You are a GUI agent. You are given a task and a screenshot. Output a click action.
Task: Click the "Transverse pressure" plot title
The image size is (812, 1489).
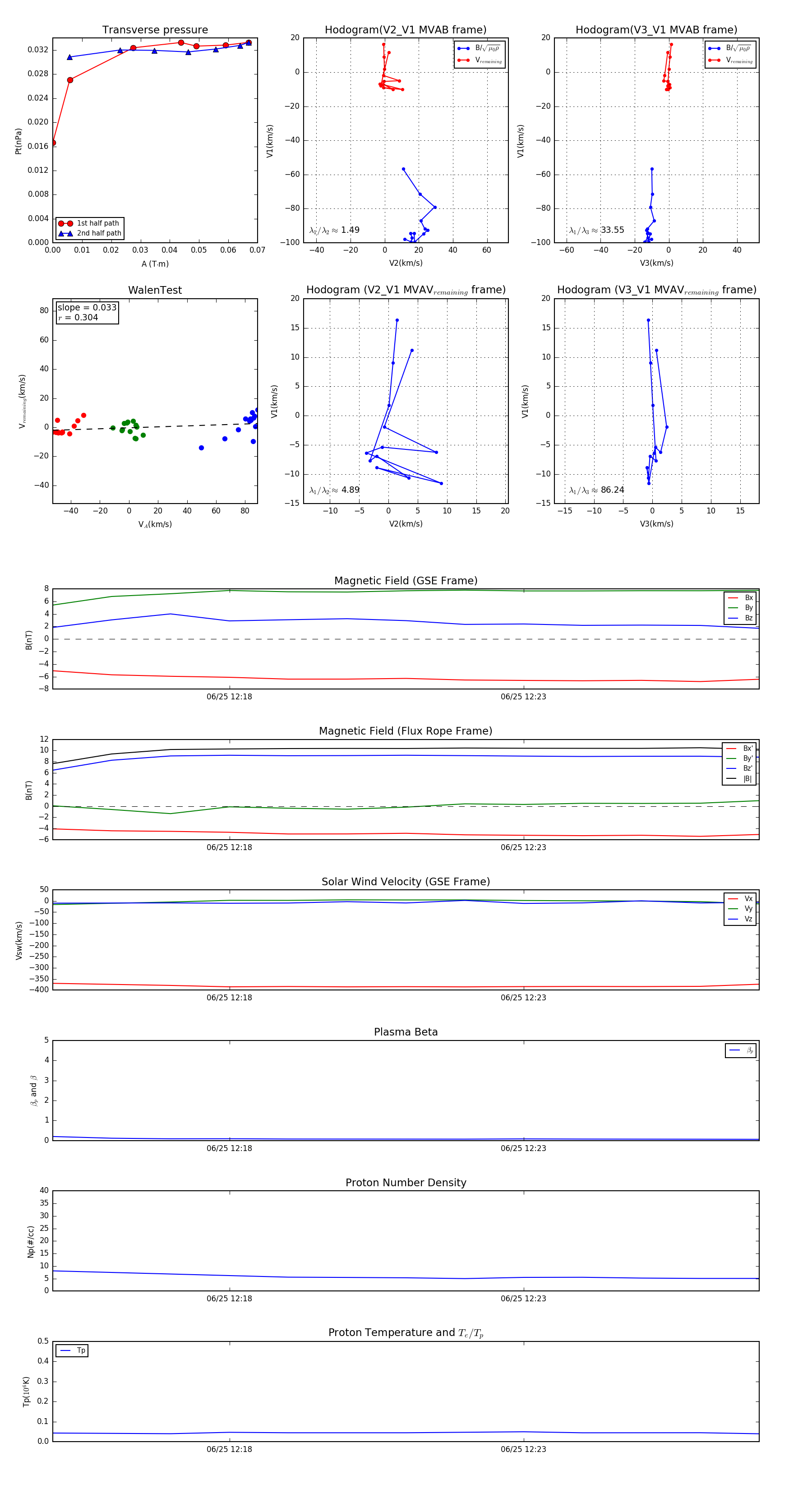(x=155, y=30)
